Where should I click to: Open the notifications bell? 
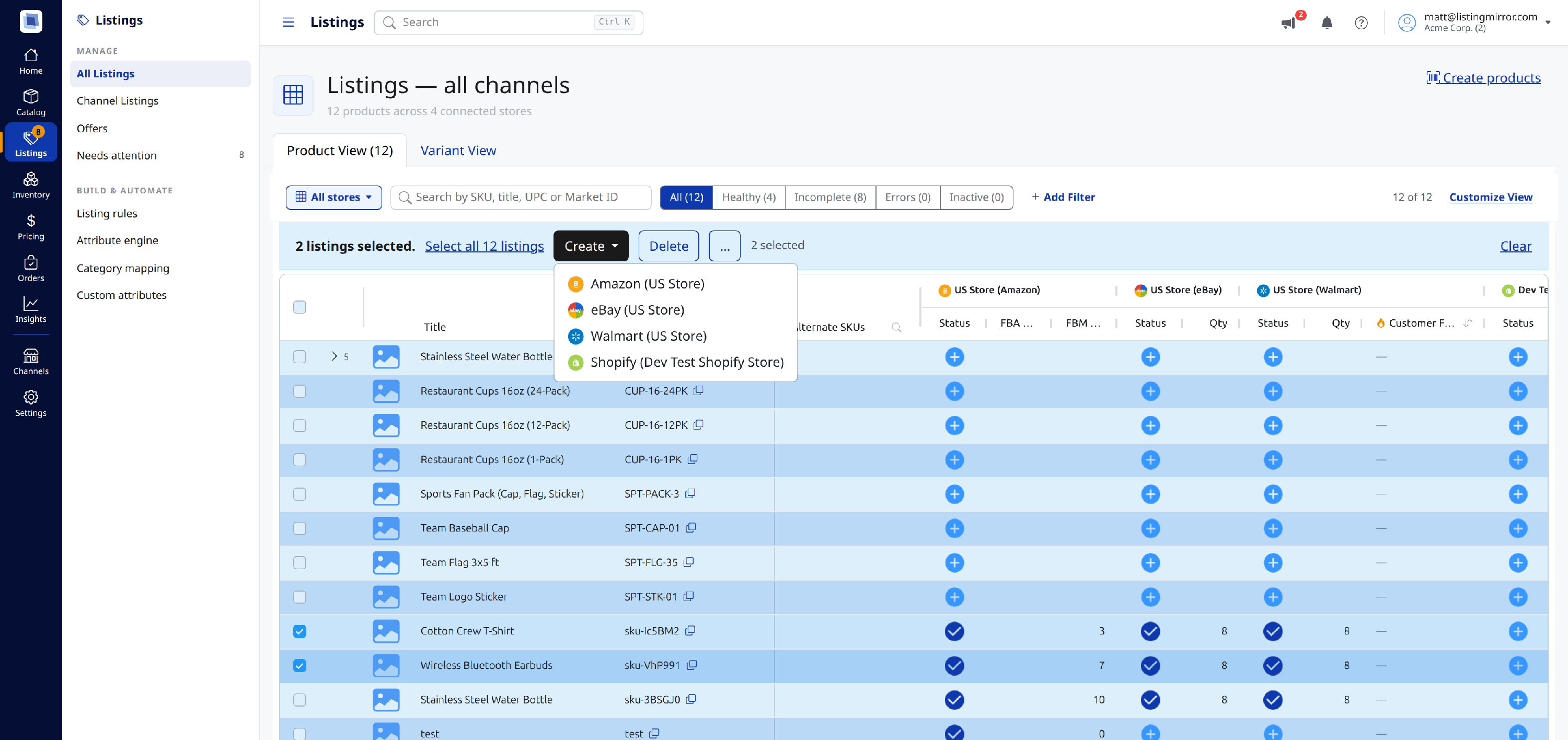(1327, 22)
